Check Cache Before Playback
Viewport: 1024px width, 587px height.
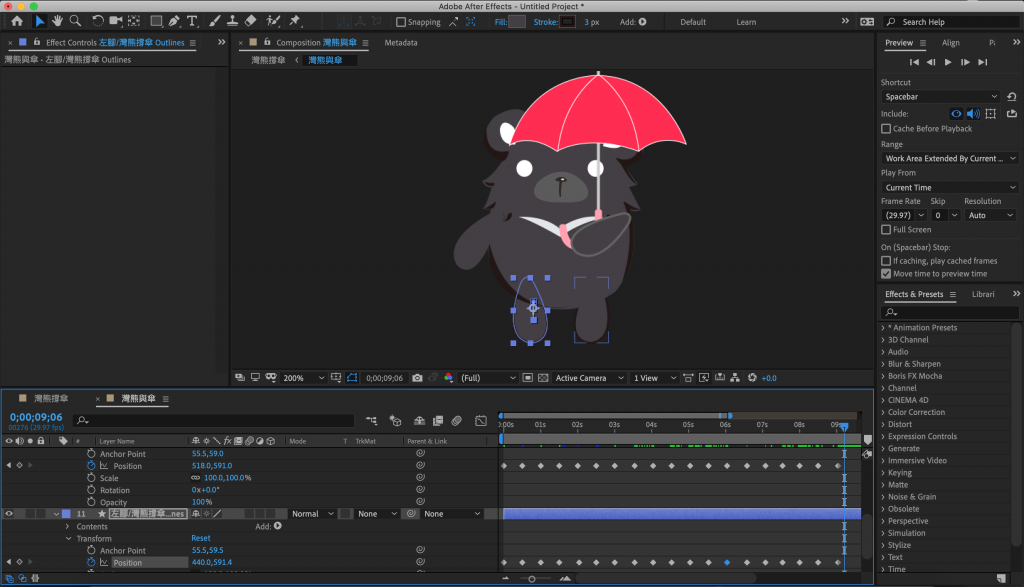(x=886, y=129)
